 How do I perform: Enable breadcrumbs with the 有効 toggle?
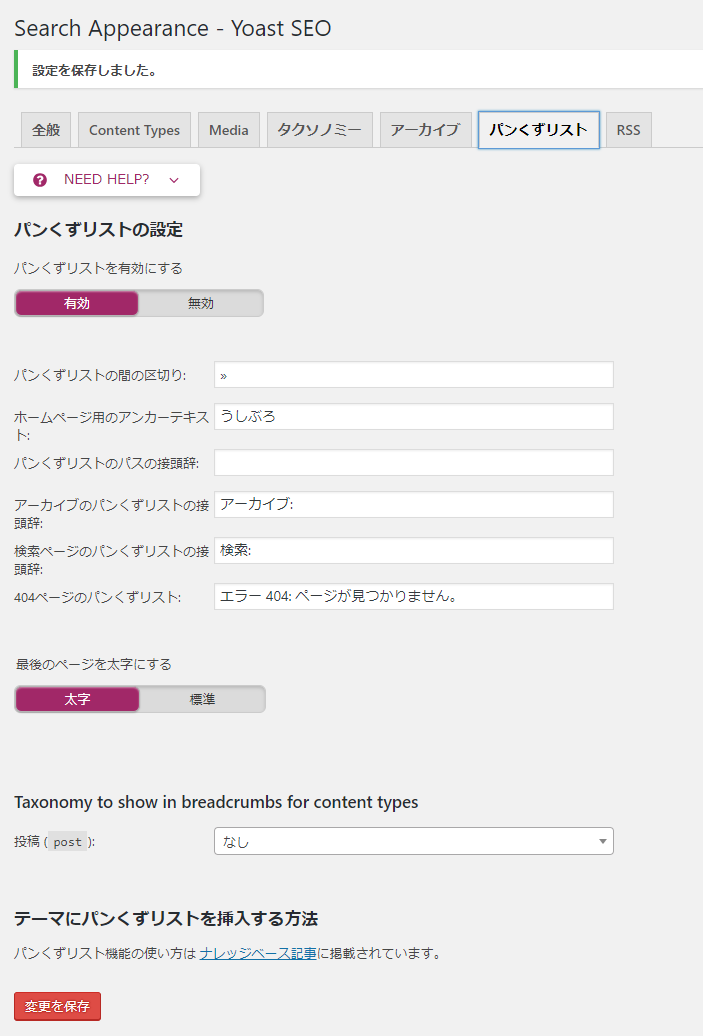[77, 303]
